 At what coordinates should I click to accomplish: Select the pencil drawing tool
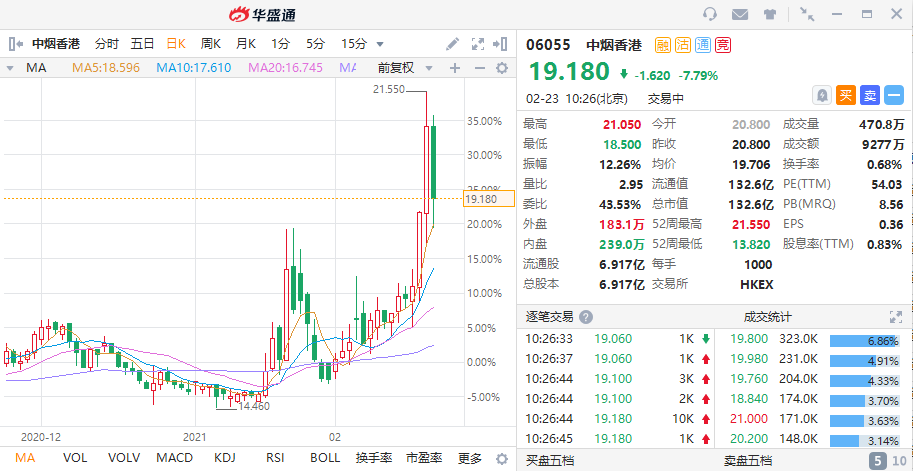point(452,44)
